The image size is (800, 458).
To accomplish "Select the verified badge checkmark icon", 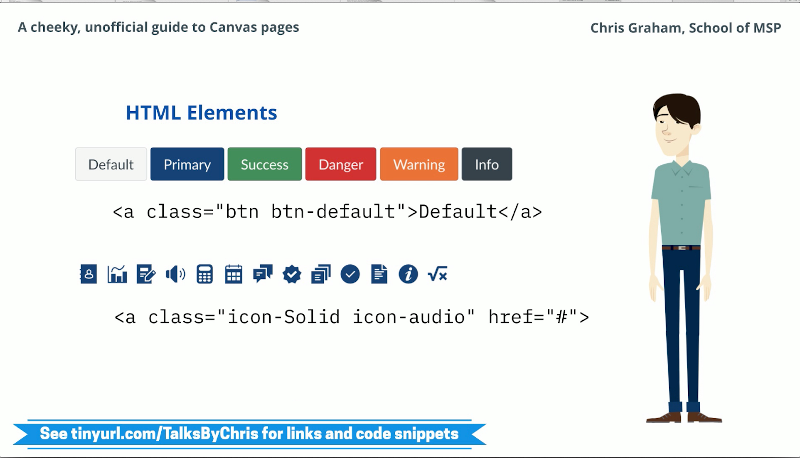I will tap(292, 273).
